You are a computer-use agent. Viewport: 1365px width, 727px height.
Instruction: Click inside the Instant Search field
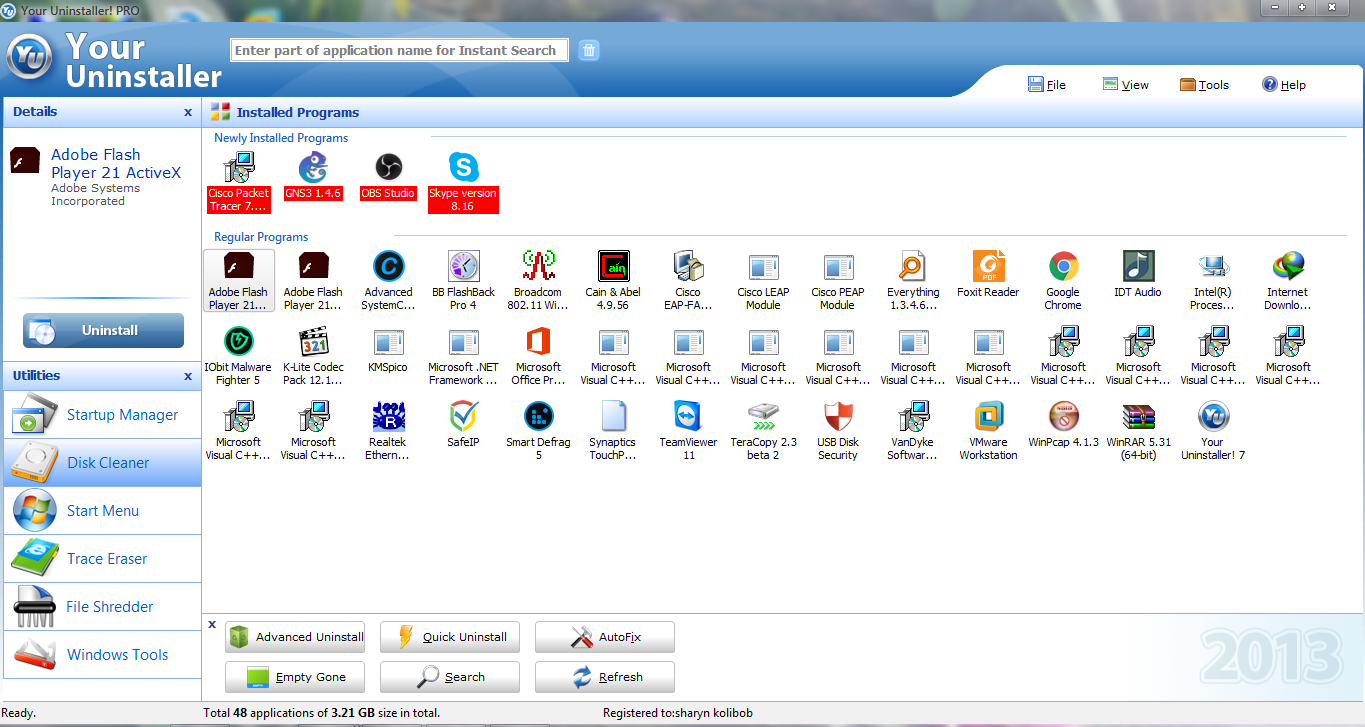[x=398, y=50]
